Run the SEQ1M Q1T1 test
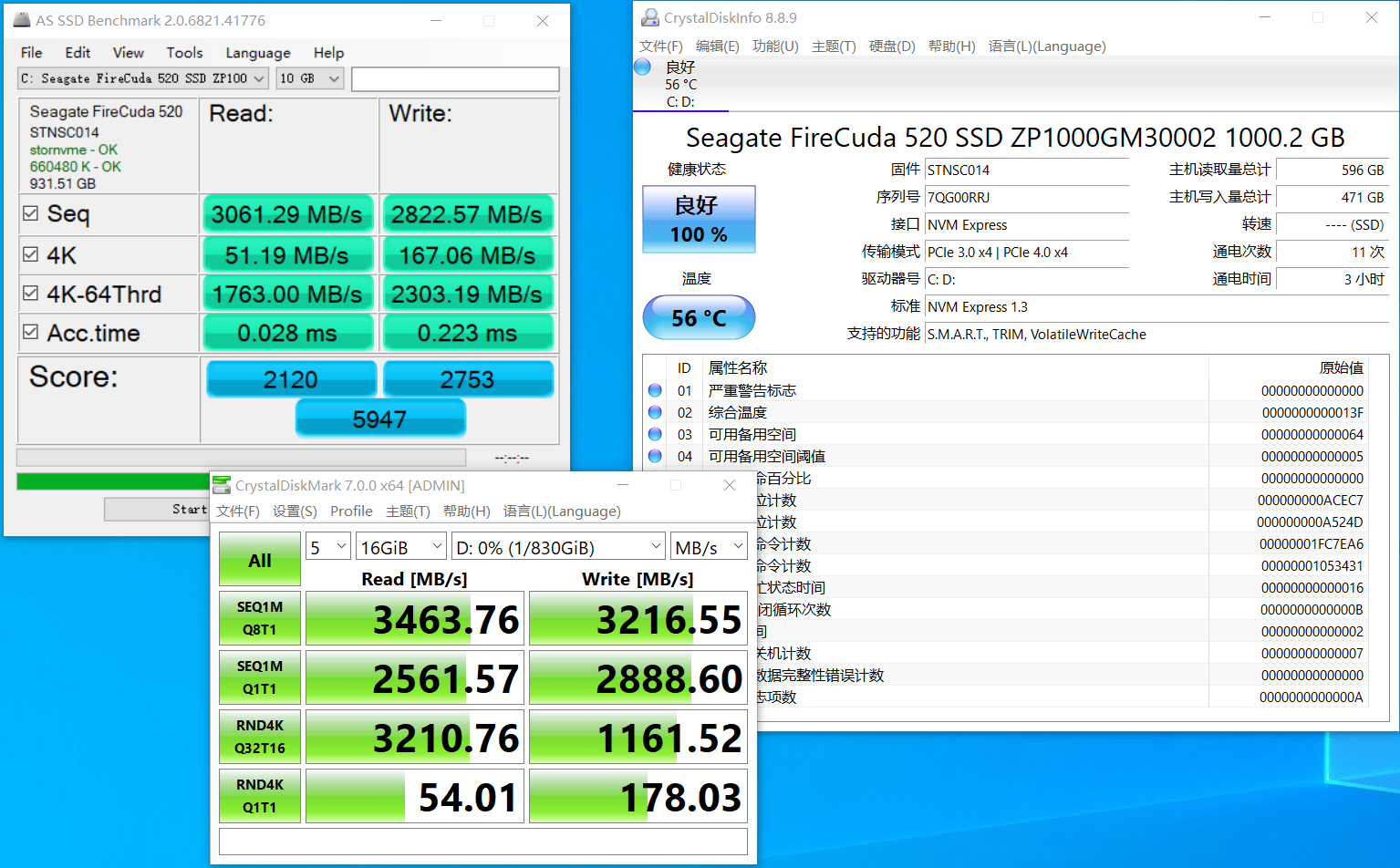 (x=260, y=677)
